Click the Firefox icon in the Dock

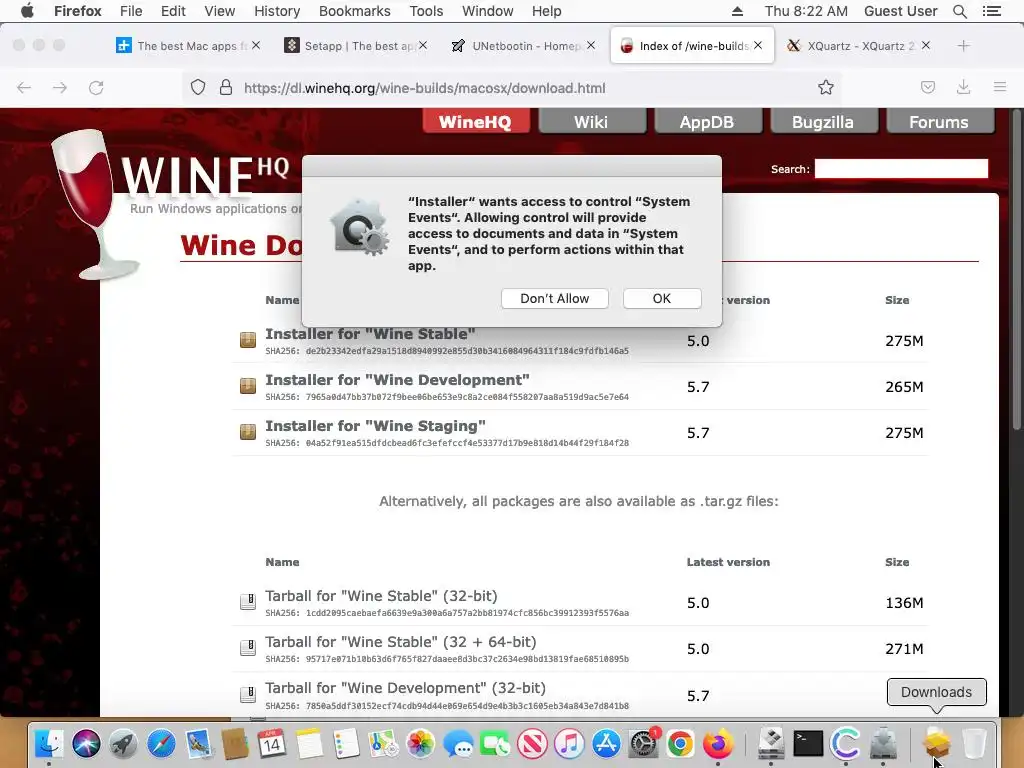[718, 744]
